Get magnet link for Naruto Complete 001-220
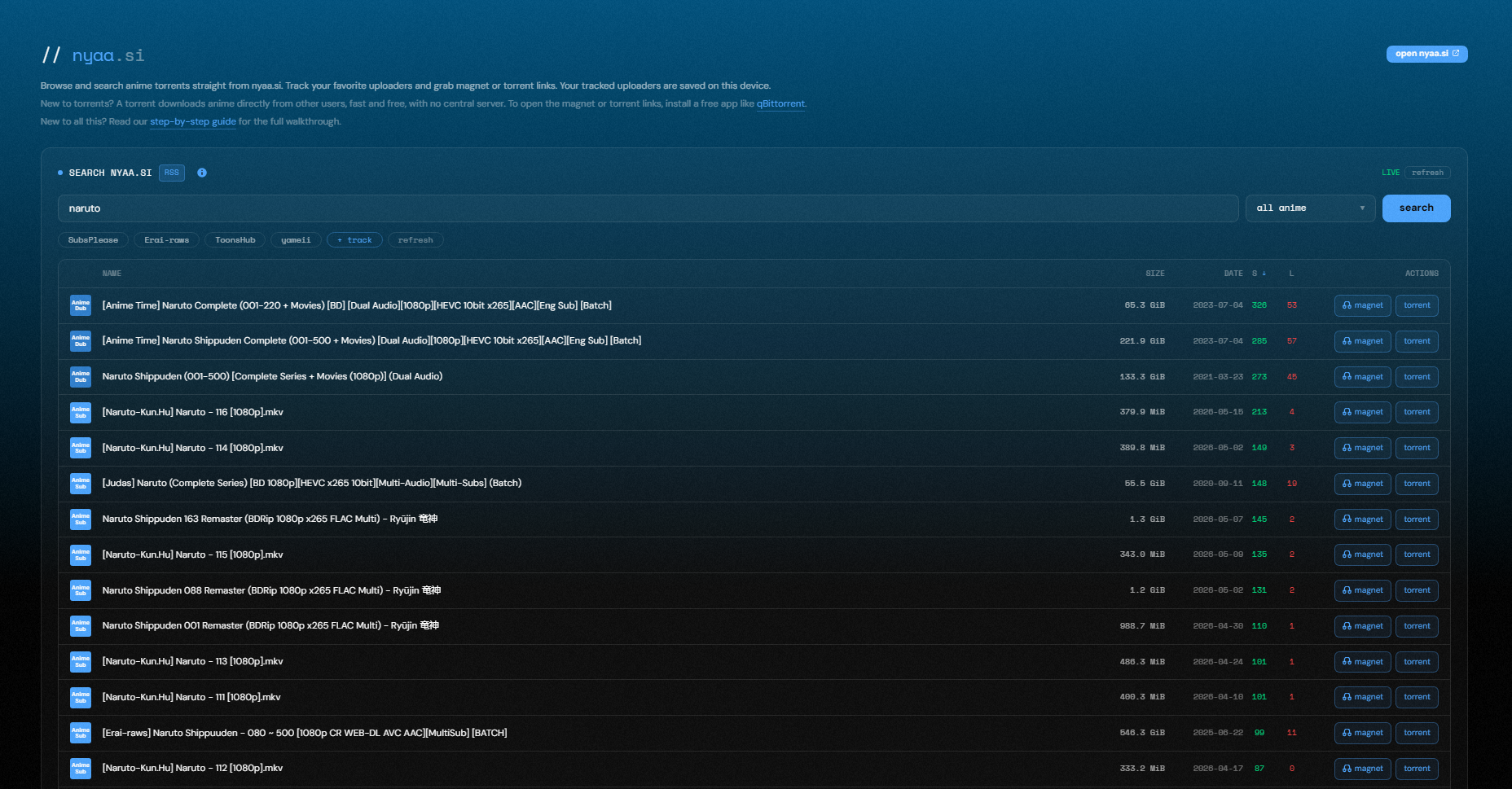Viewport: 1512px width, 789px height. click(x=1362, y=305)
